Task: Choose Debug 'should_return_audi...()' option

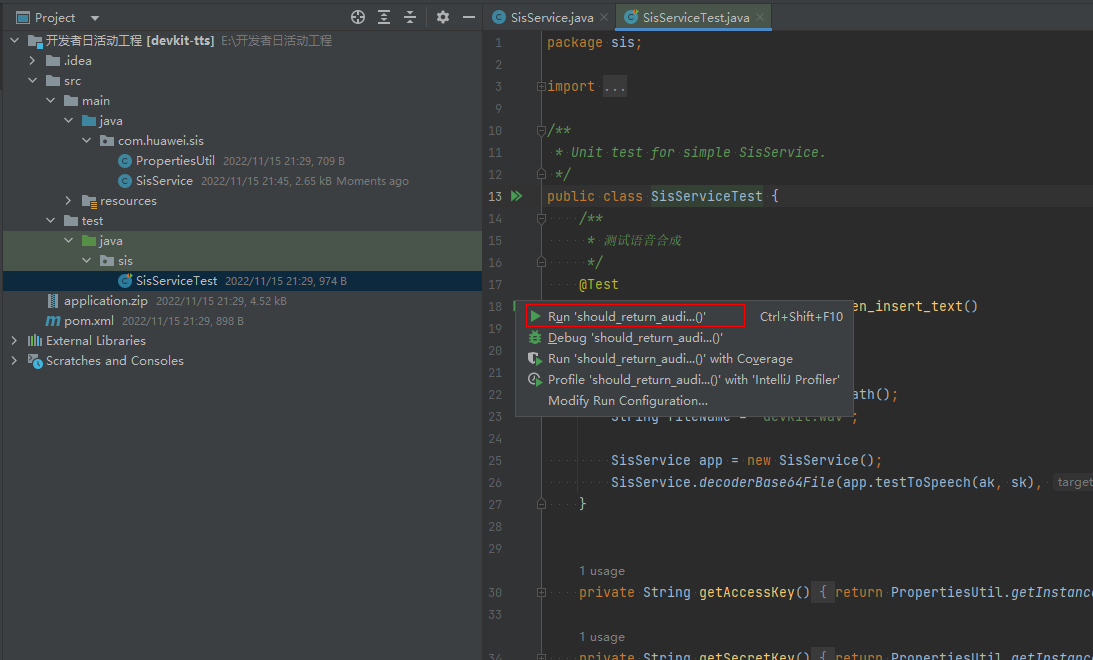Action: (x=634, y=338)
